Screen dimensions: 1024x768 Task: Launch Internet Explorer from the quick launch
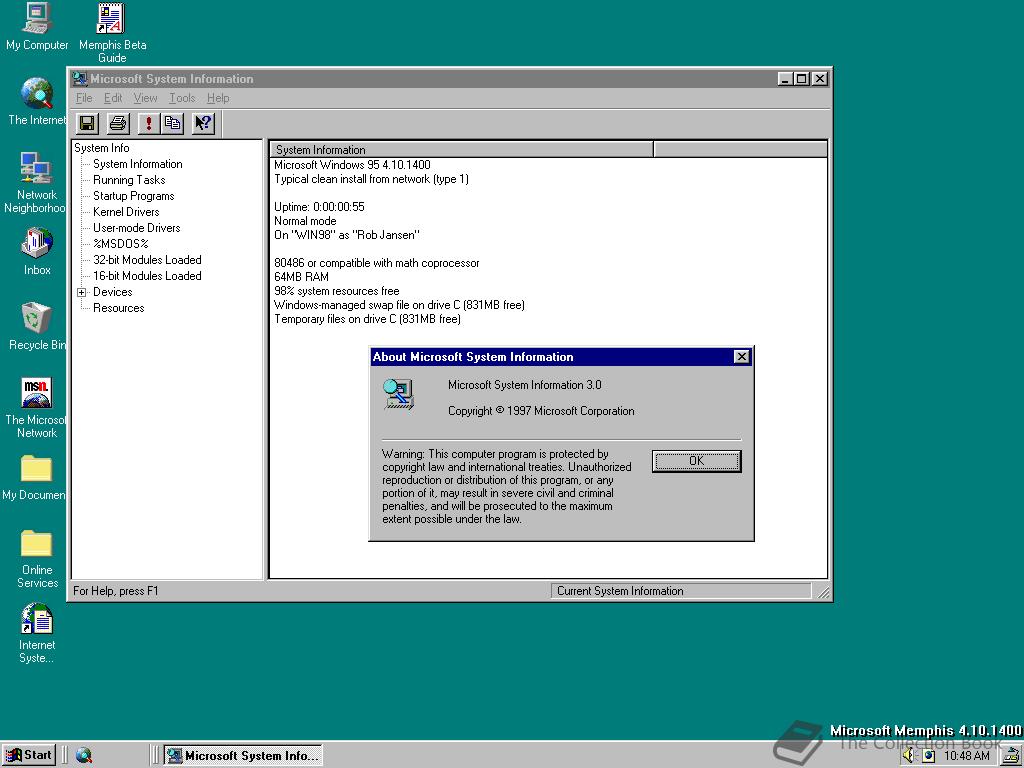84,756
